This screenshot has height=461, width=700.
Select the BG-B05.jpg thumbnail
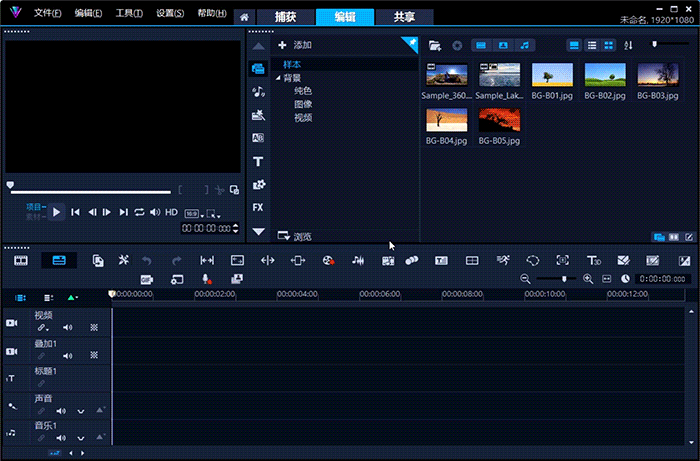point(499,121)
